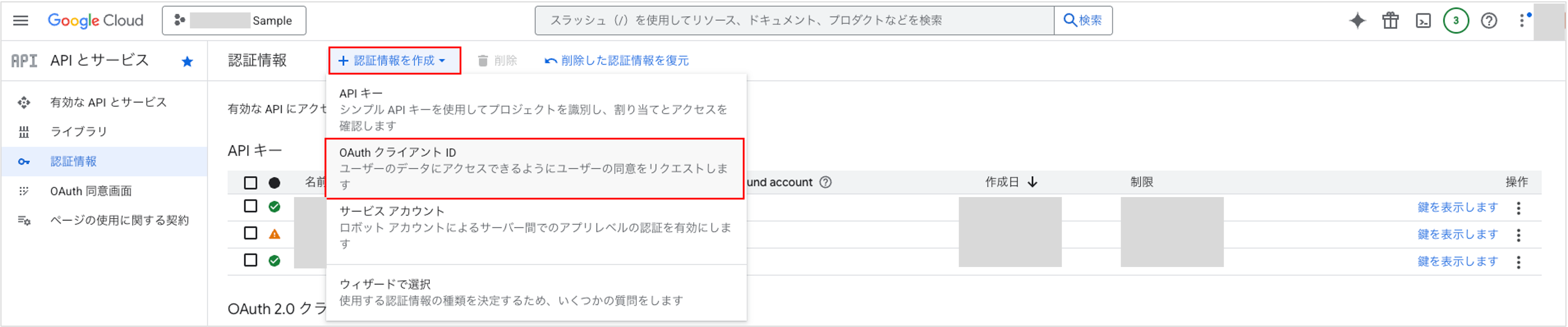Click the 作成日 sort arrow

pyautogui.click(x=1032, y=182)
